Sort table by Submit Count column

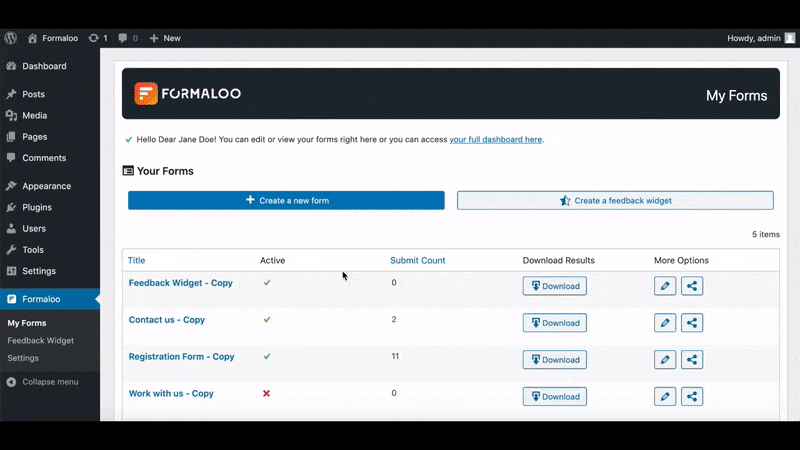tap(417, 260)
